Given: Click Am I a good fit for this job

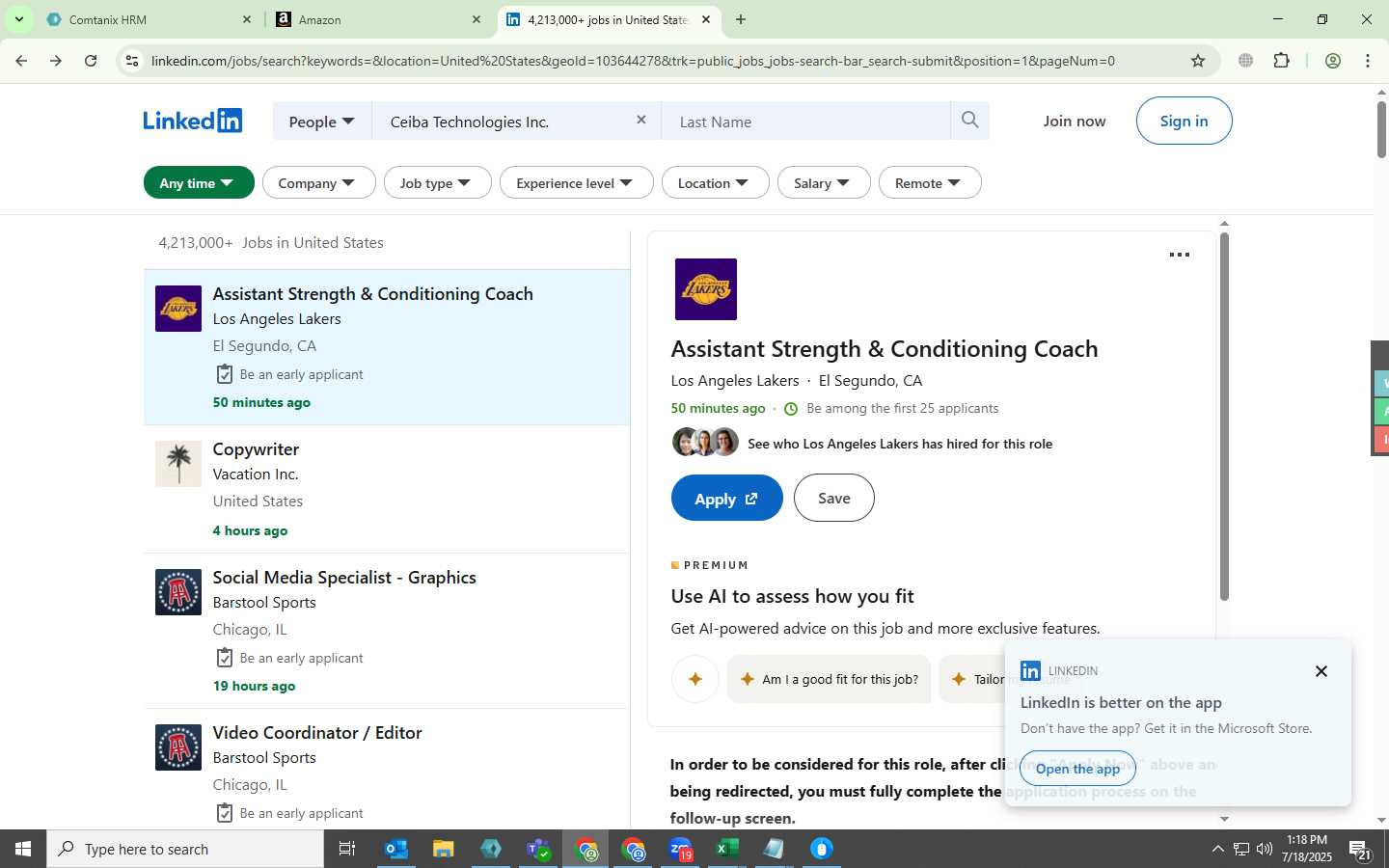Looking at the screenshot, I should click(830, 679).
